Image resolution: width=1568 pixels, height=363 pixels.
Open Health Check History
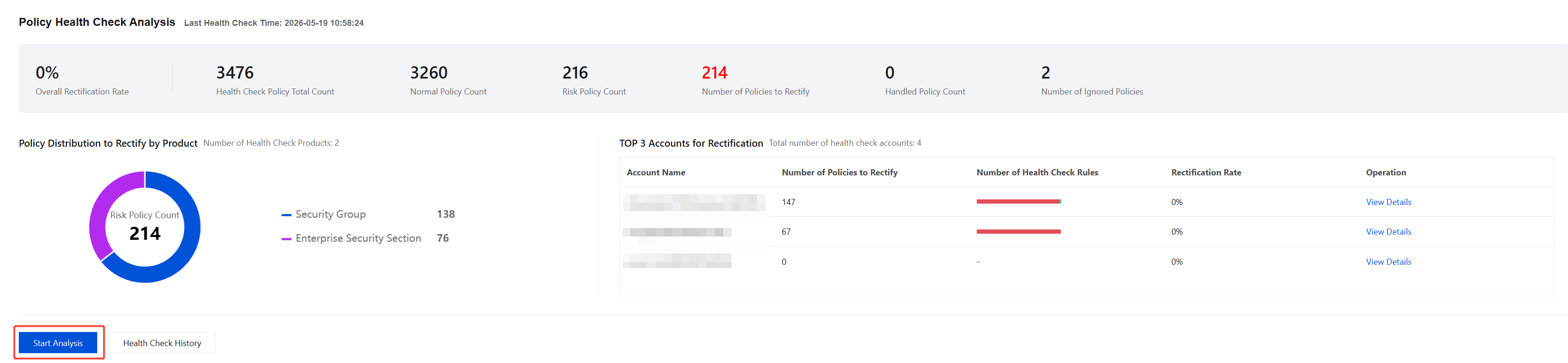(162, 343)
